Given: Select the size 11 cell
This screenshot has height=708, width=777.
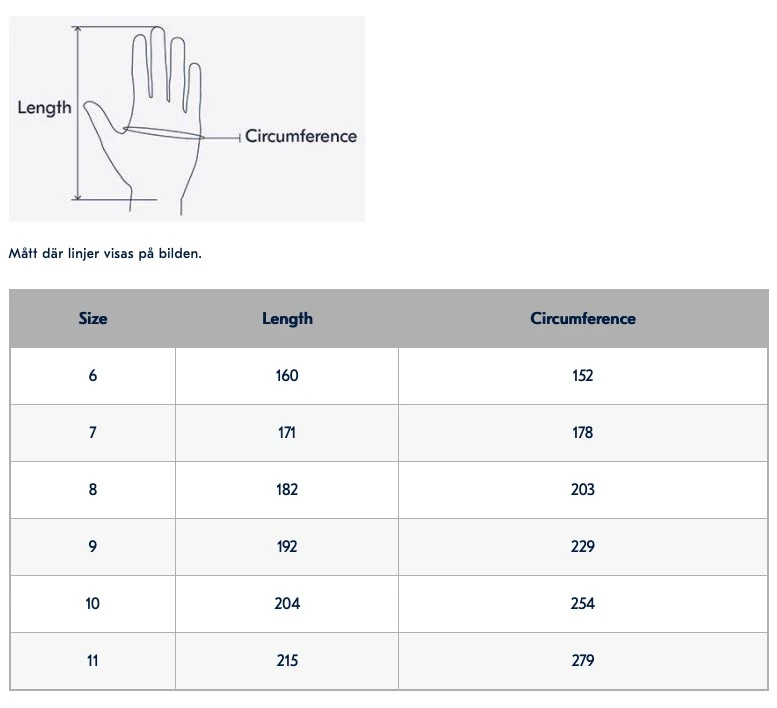Looking at the screenshot, I should pos(93,661).
